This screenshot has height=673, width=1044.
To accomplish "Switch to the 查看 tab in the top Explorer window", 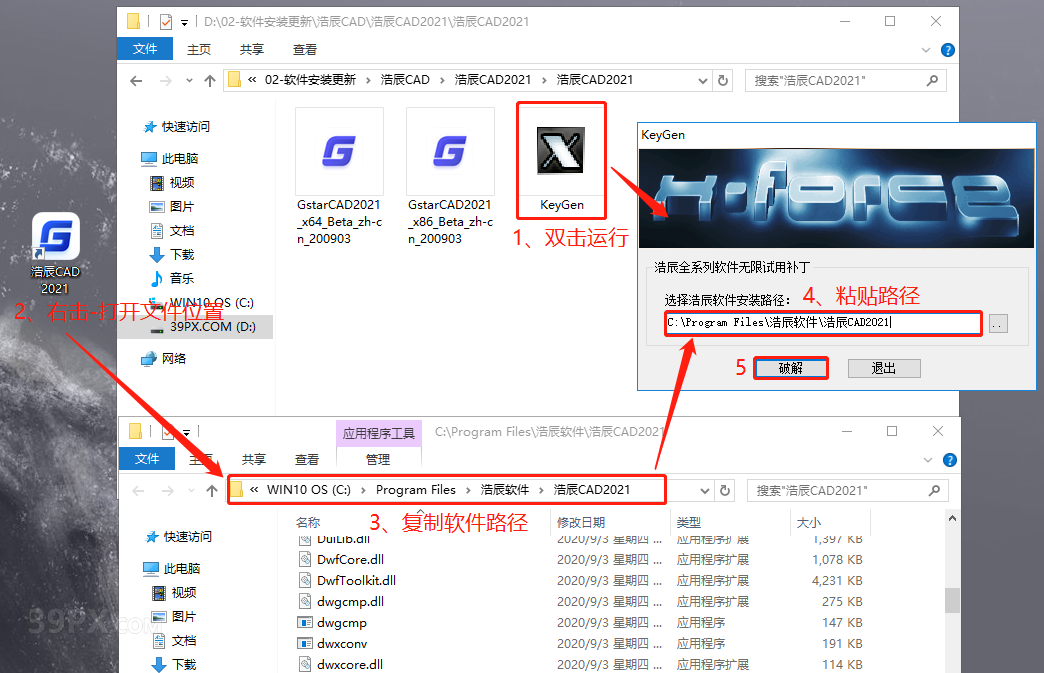I will coord(305,49).
